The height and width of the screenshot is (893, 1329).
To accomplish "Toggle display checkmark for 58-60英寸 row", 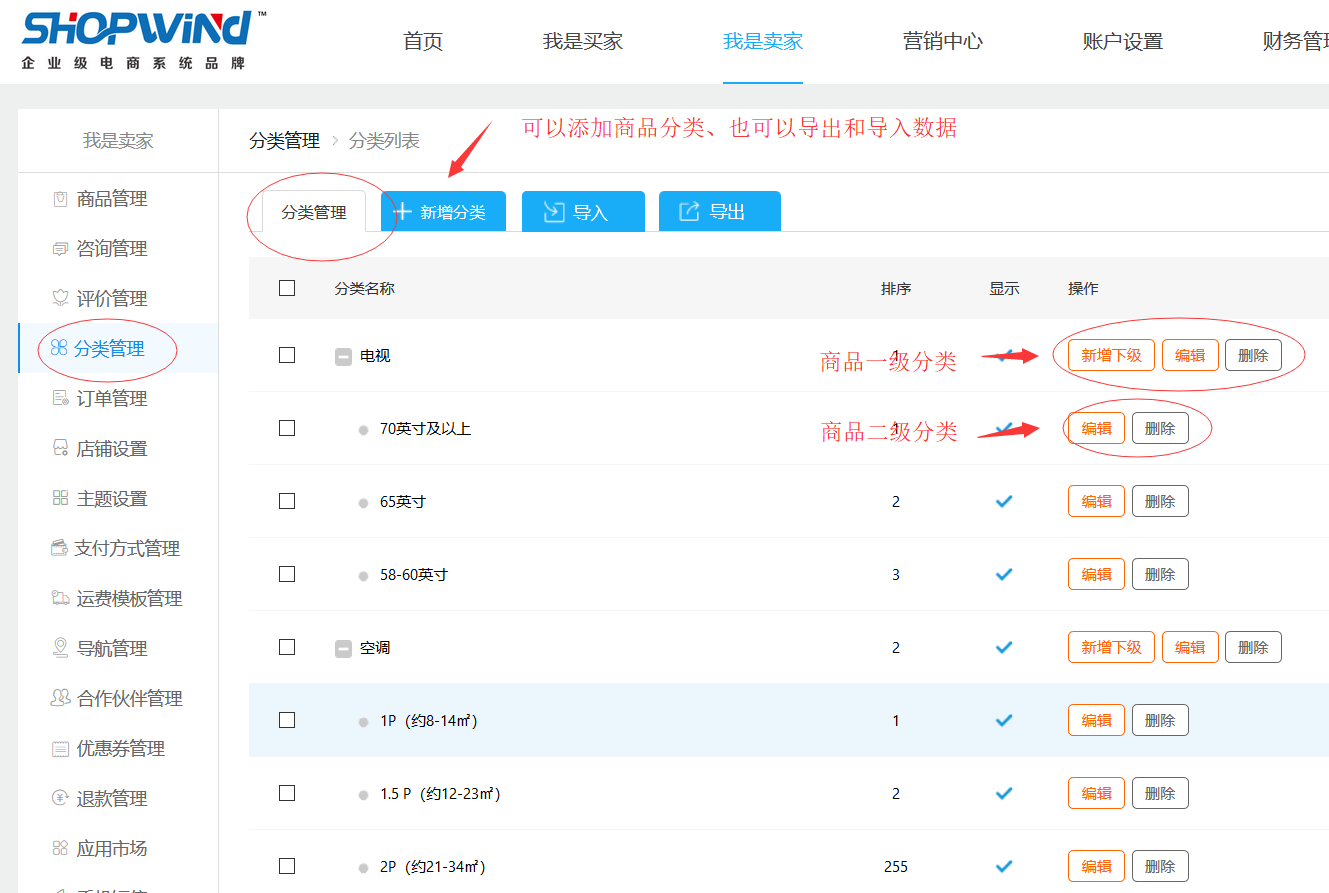I will (x=1004, y=574).
